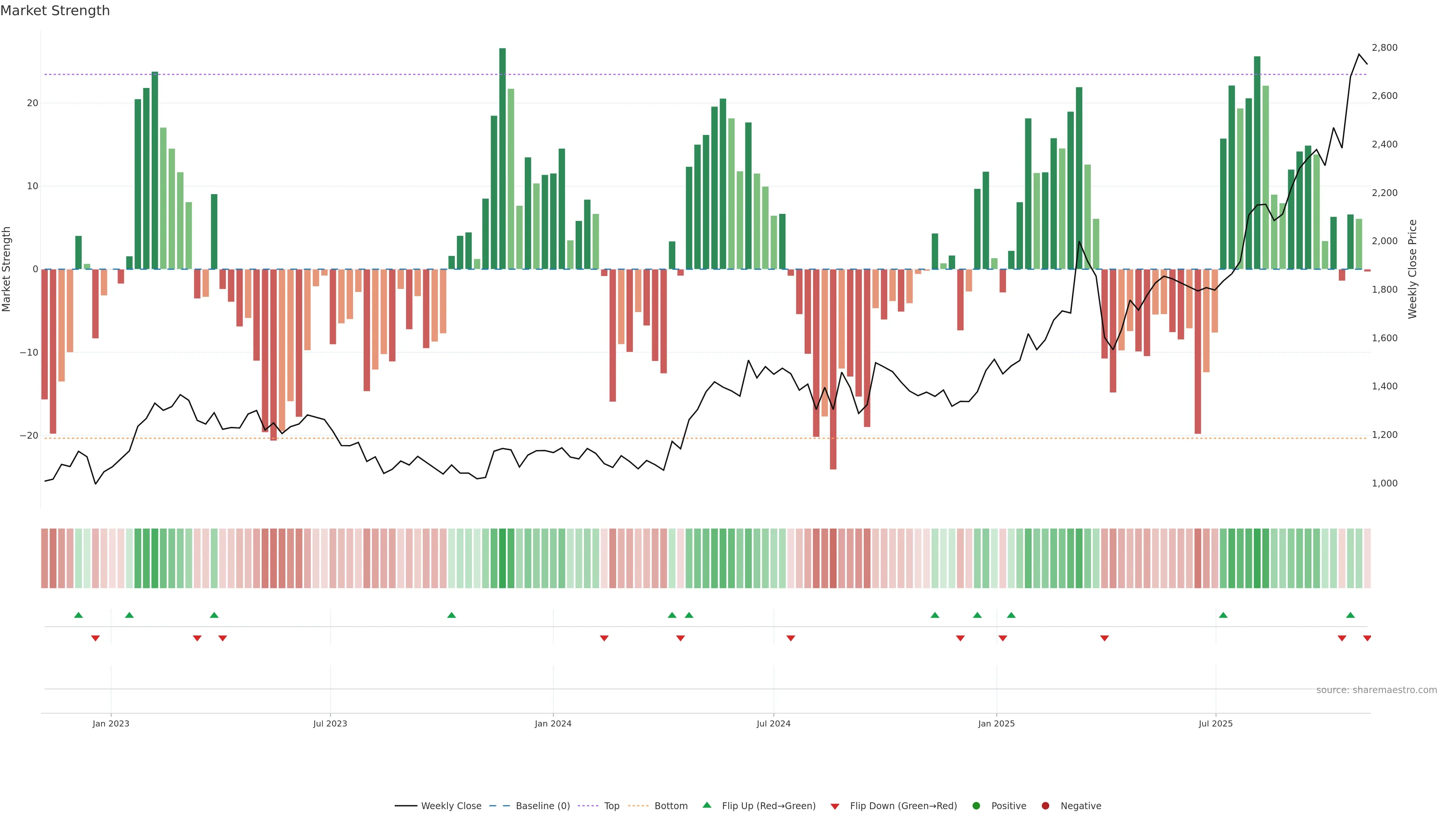Image resolution: width=1456 pixels, height=819 pixels.
Task: Click the 2,800 label on price axis
Action: pos(1384,47)
